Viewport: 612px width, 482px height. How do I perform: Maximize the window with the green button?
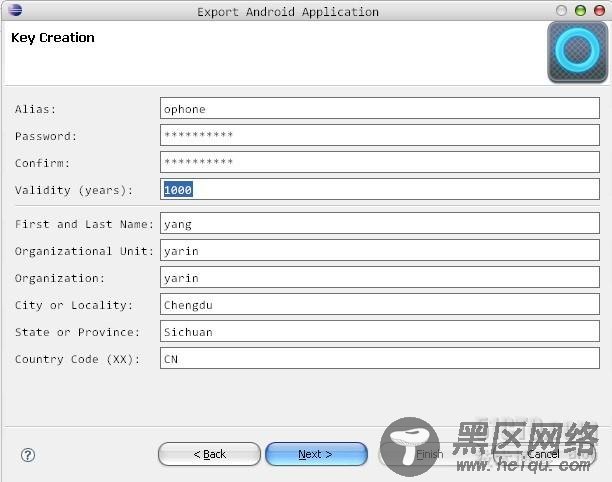[580, 11]
